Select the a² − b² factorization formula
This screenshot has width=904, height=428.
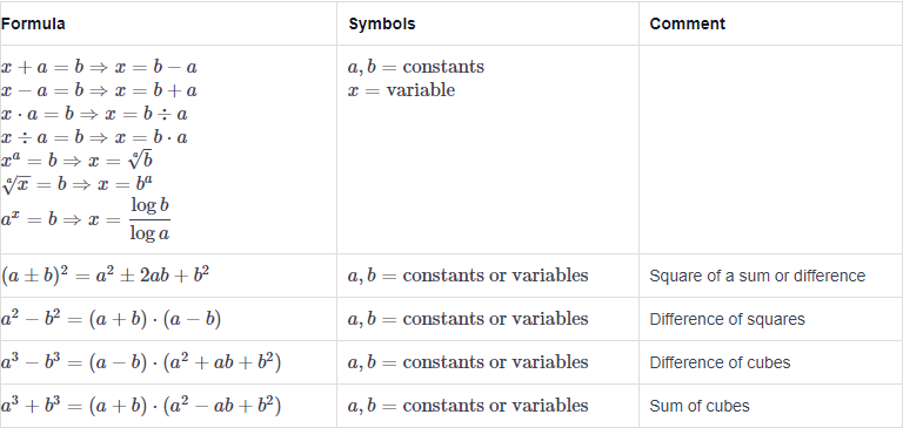click(x=111, y=319)
